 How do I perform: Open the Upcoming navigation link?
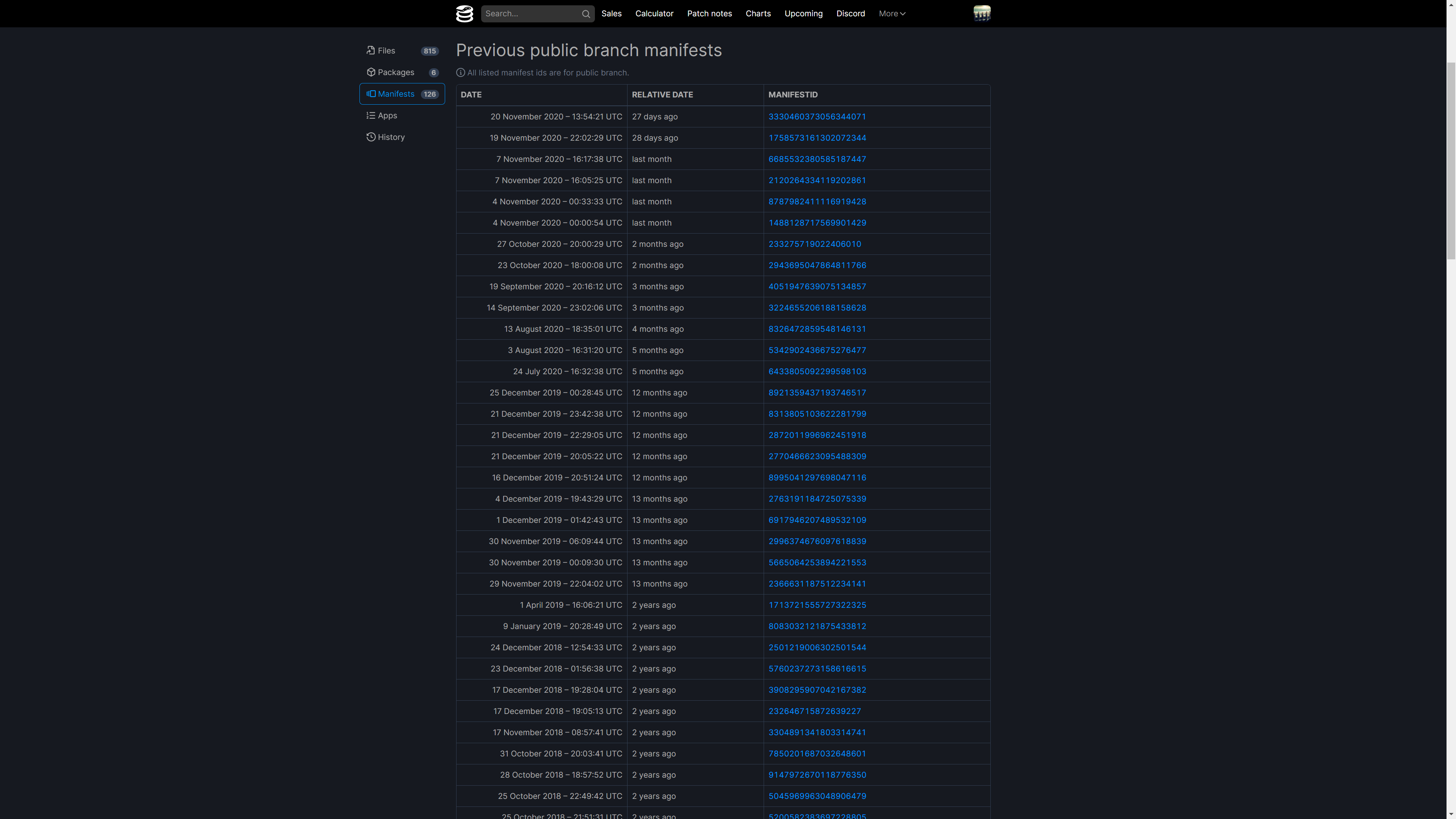pos(803,14)
